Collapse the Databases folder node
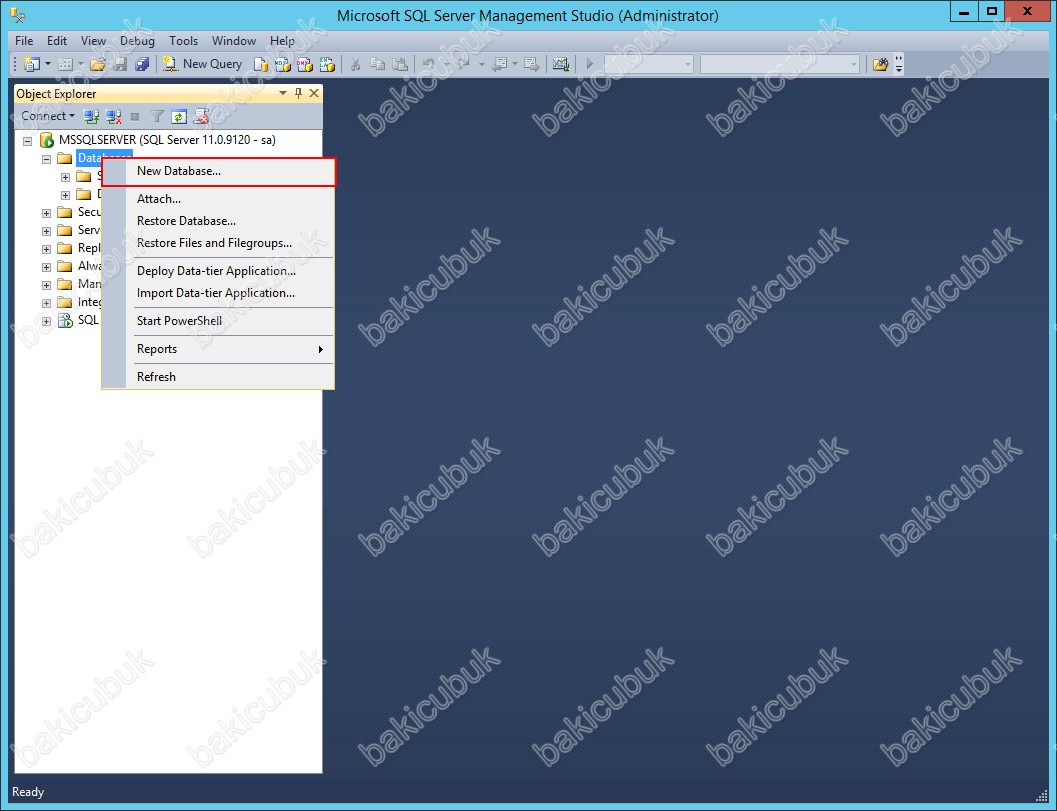Viewport: 1057px width, 811px height. coord(47,159)
